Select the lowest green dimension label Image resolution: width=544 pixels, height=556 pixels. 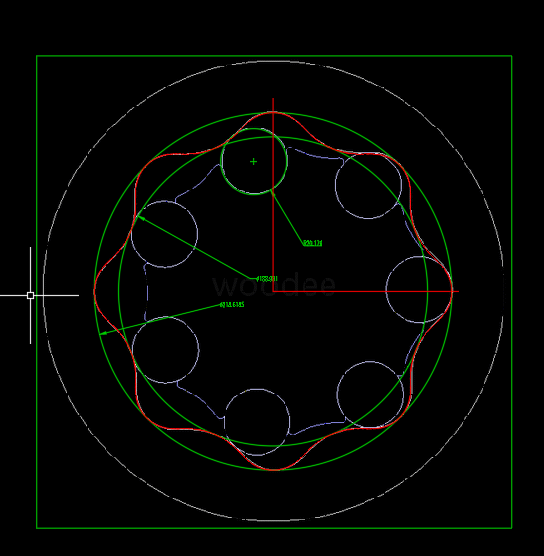(232, 305)
